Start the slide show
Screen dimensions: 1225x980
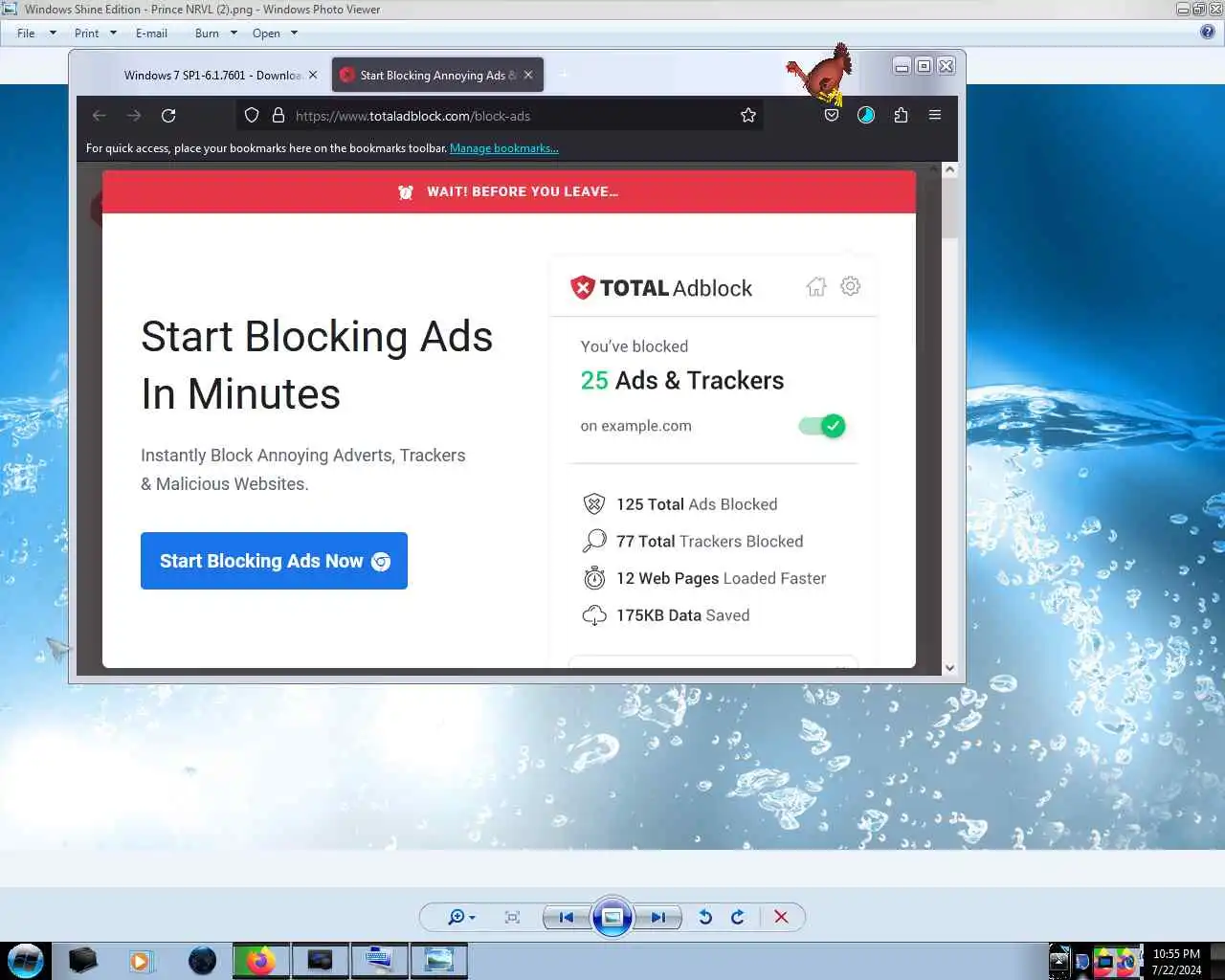tap(612, 917)
